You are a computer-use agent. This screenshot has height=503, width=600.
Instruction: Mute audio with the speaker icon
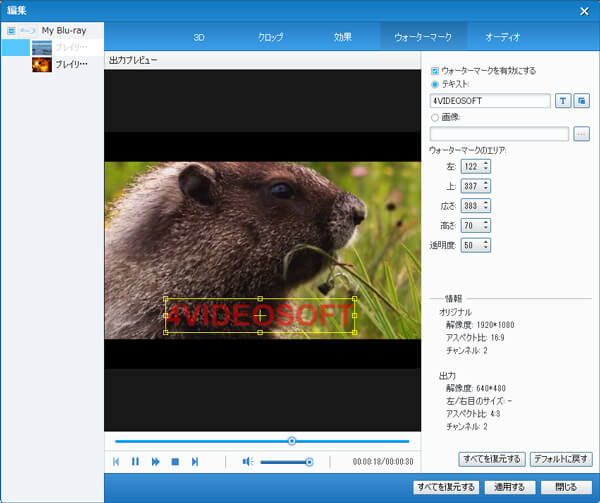248,461
